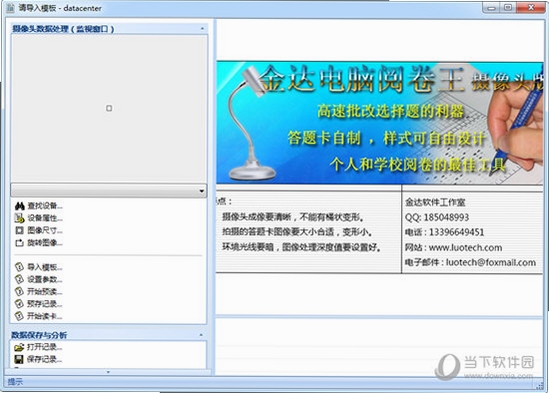Viewport: 549px width, 393px height.
Task: Collapse the 摄像头数据处理 panel using its arrow
Action: (x=202, y=29)
